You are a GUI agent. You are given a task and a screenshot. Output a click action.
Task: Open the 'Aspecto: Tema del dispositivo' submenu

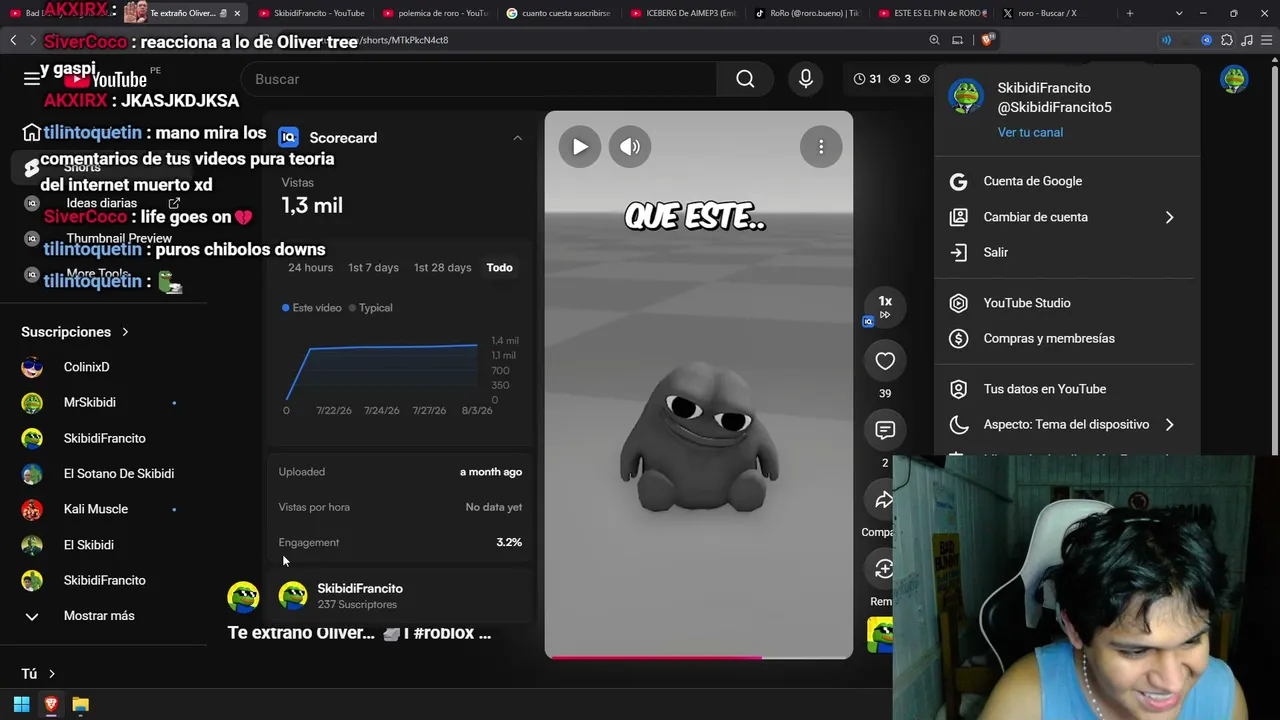point(1066,424)
